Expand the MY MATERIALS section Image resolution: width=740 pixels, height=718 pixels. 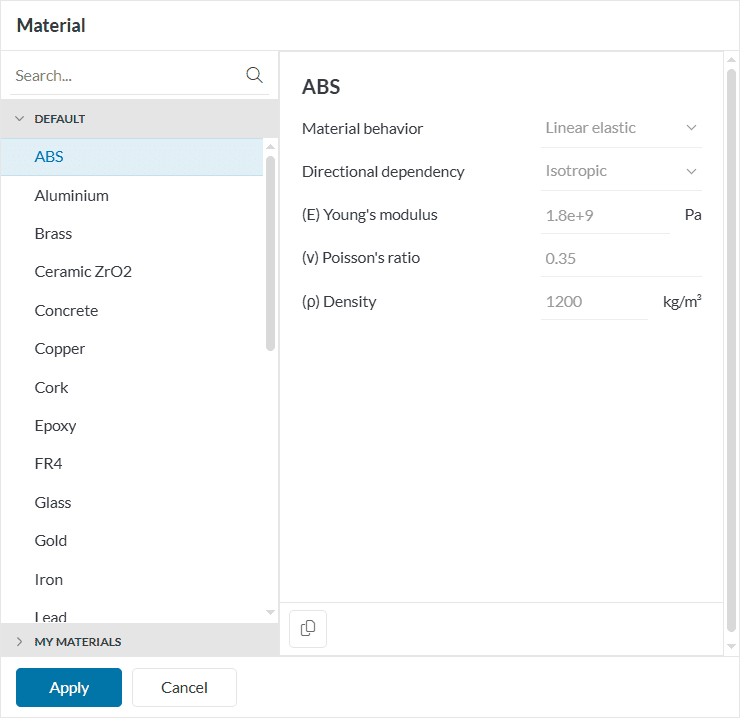tap(19, 641)
